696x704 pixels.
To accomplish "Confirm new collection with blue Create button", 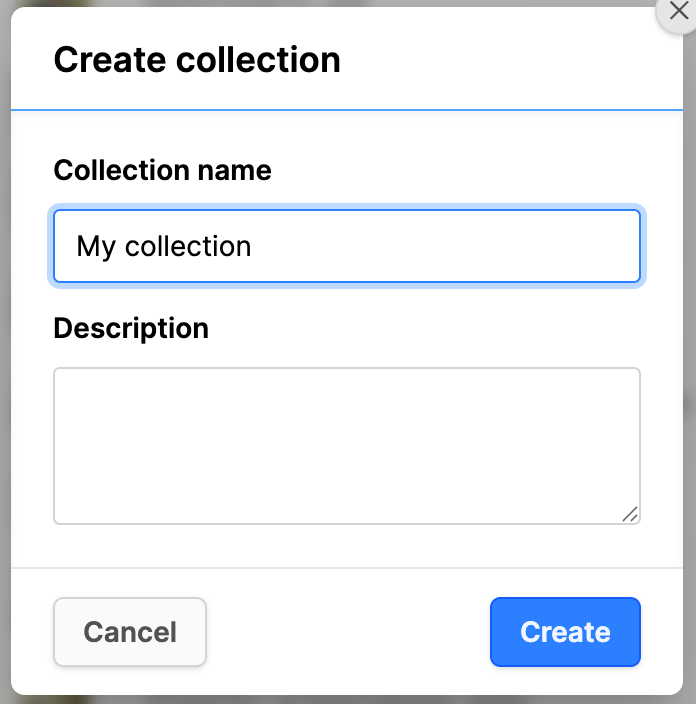I will 565,632.
